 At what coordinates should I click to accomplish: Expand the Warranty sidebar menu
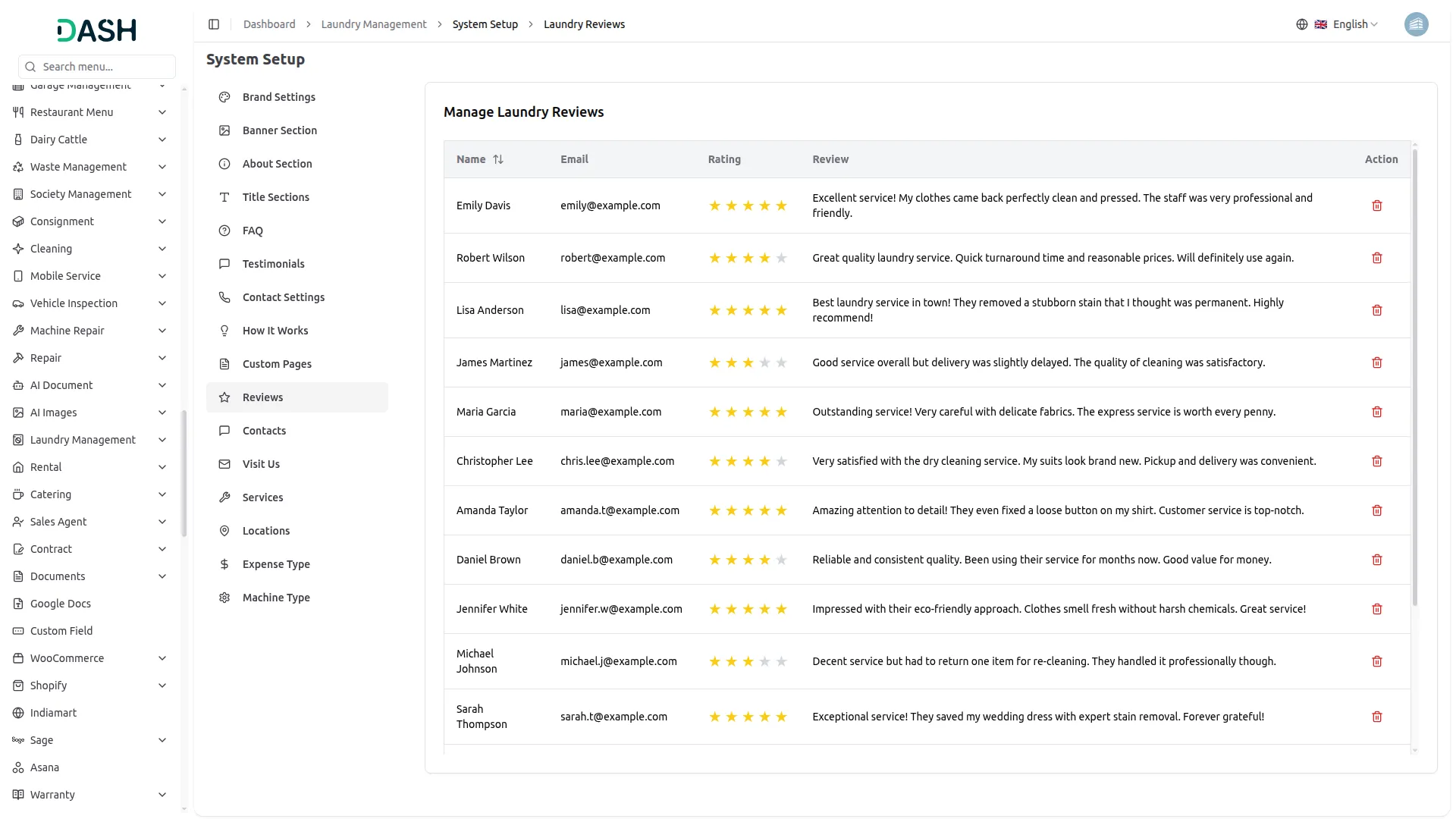click(90, 795)
